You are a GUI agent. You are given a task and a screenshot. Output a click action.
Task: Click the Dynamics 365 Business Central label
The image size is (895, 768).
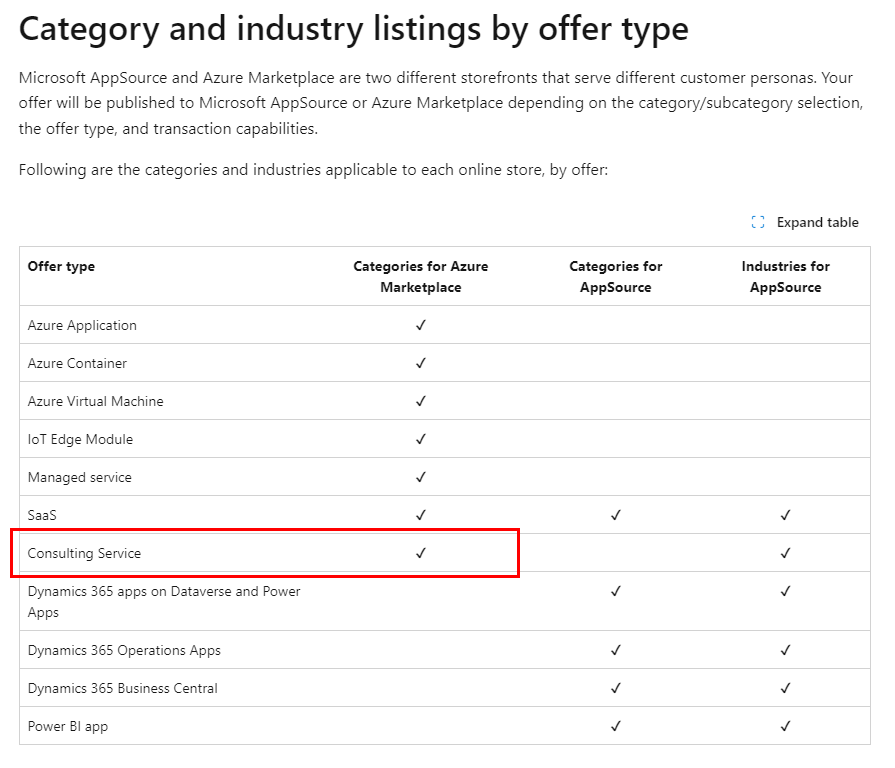click(x=122, y=689)
